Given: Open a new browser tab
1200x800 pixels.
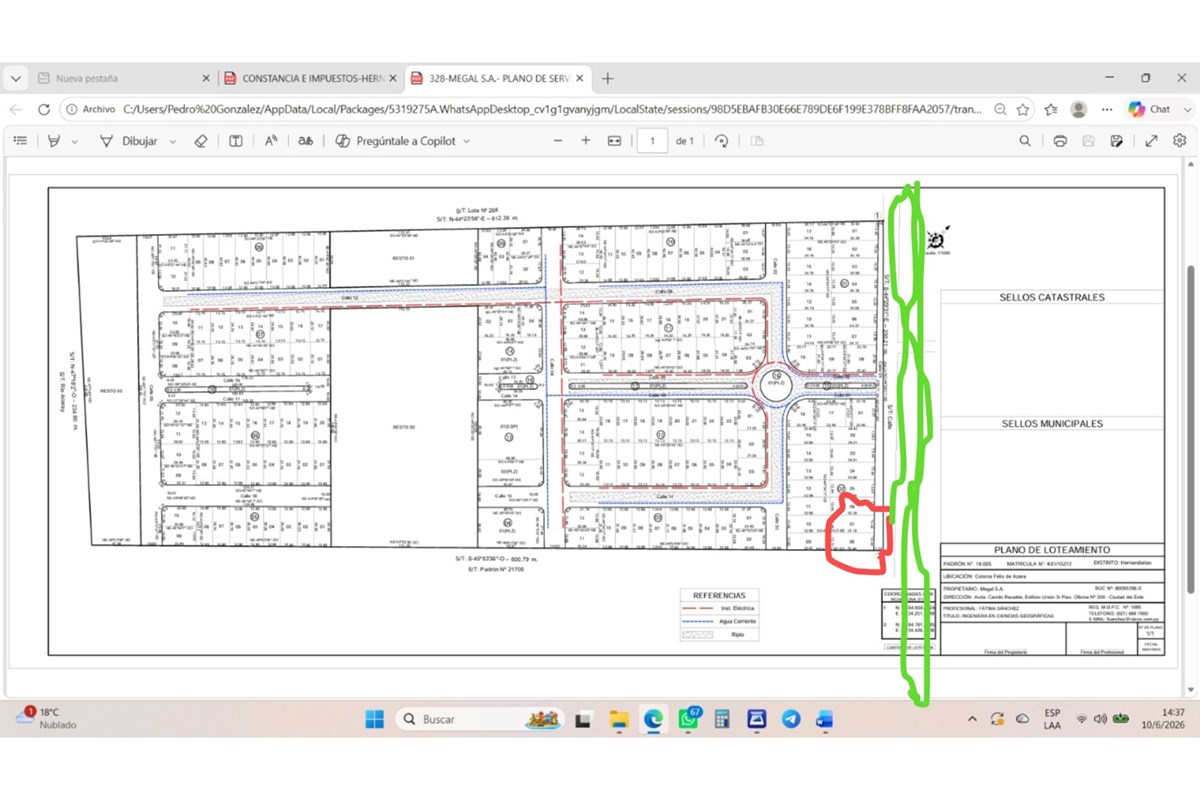Looking at the screenshot, I should [x=607, y=78].
